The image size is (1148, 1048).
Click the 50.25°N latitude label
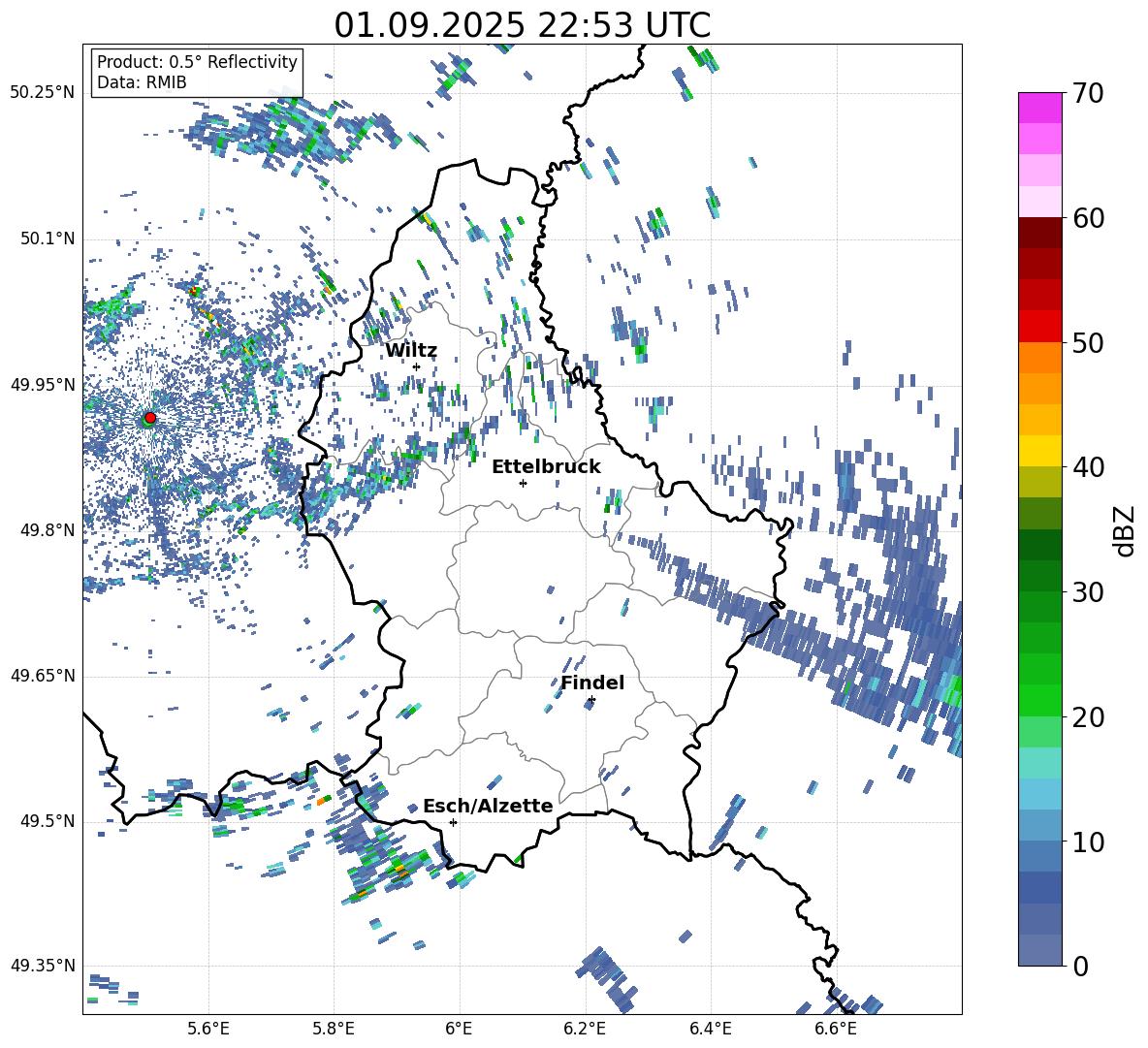pyautogui.click(x=42, y=93)
